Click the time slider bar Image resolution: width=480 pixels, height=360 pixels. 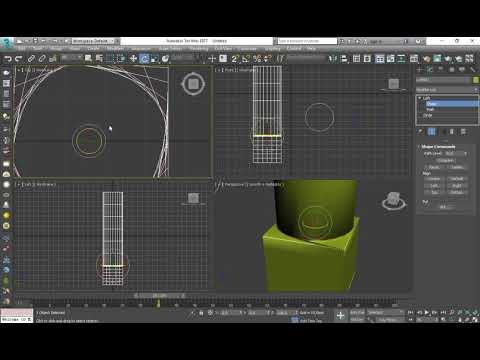click(160, 296)
